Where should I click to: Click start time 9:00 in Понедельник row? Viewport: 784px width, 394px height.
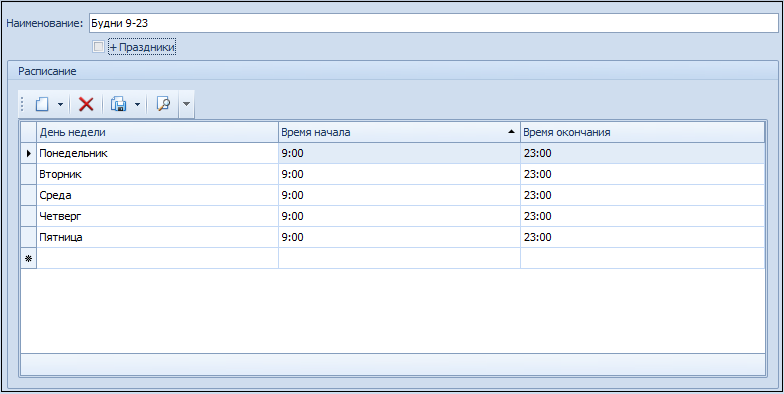point(399,154)
